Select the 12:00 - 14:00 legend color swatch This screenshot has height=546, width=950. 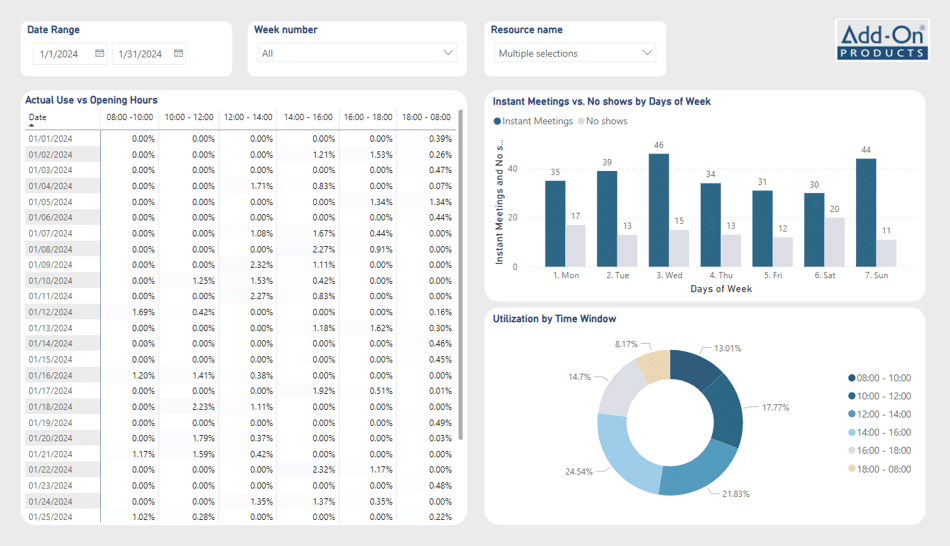pyautogui.click(x=852, y=414)
